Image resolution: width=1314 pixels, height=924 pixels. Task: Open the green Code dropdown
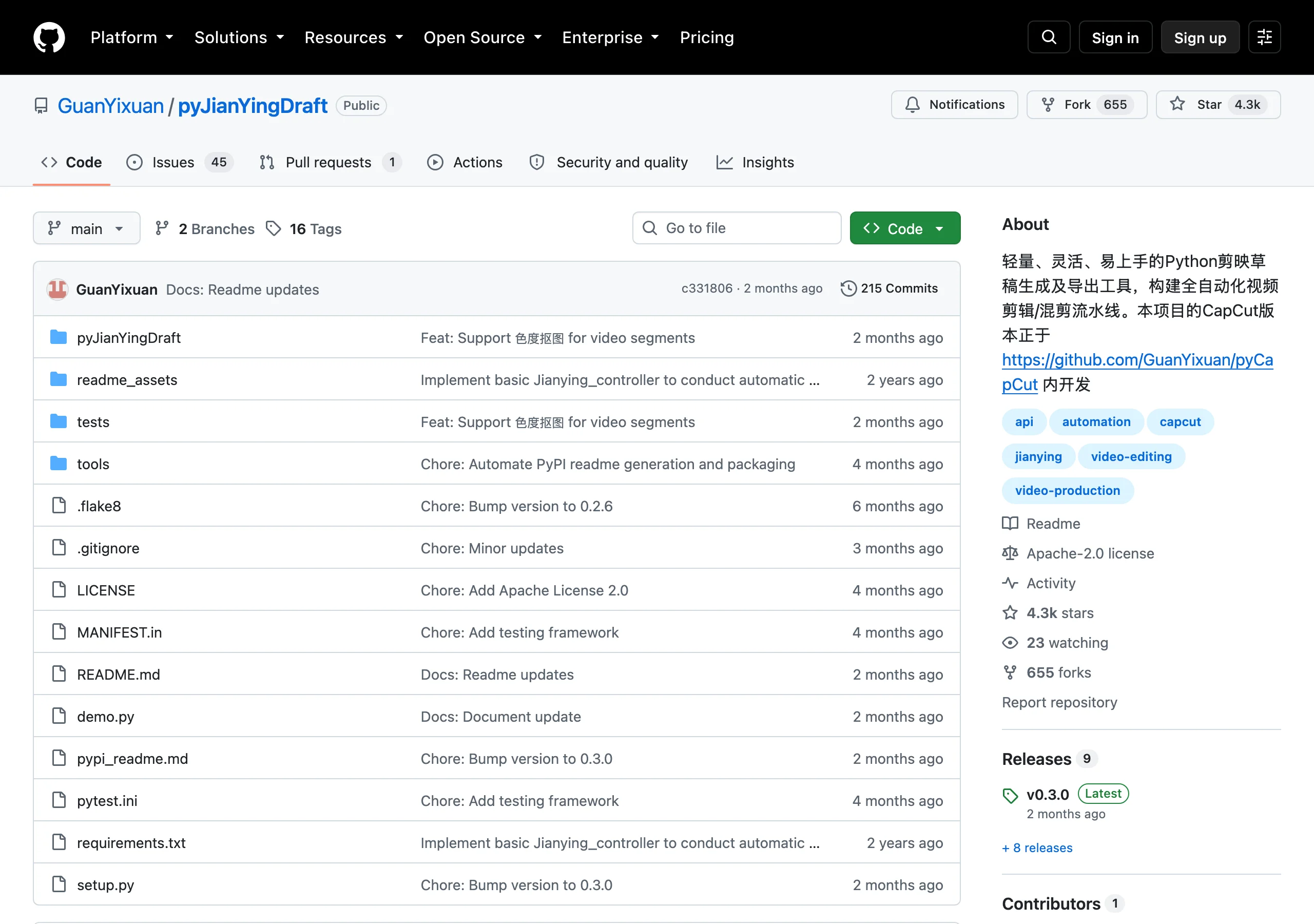pyautogui.click(x=905, y=228)
